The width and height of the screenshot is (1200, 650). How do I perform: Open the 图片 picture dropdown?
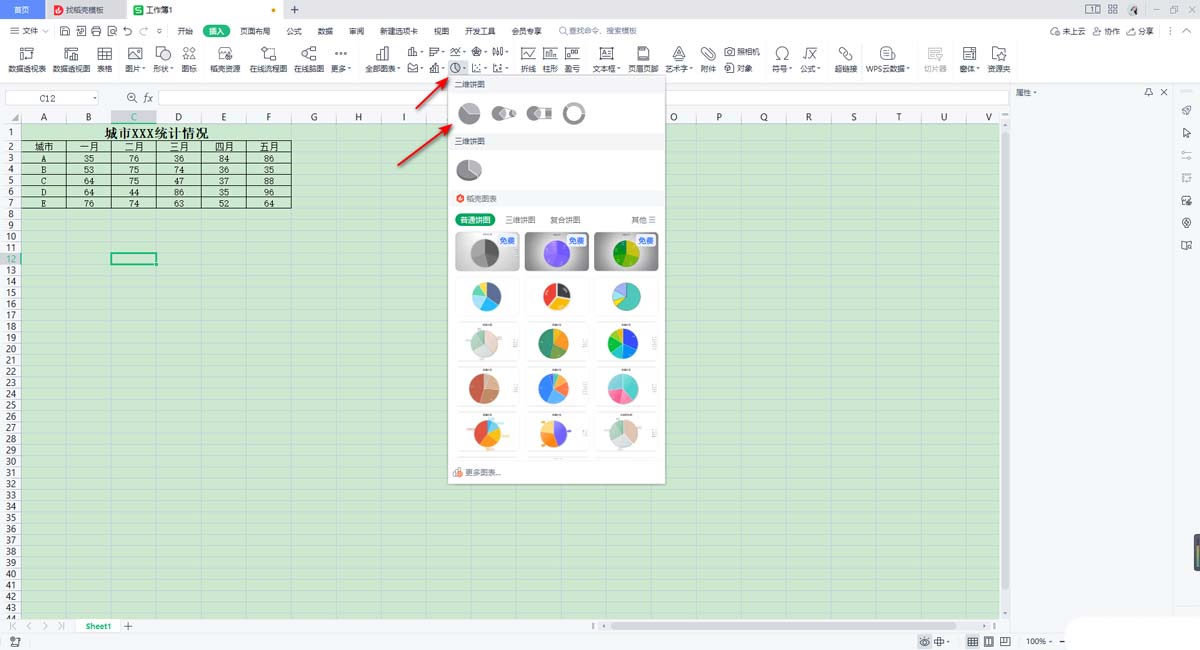pos(135,60)
